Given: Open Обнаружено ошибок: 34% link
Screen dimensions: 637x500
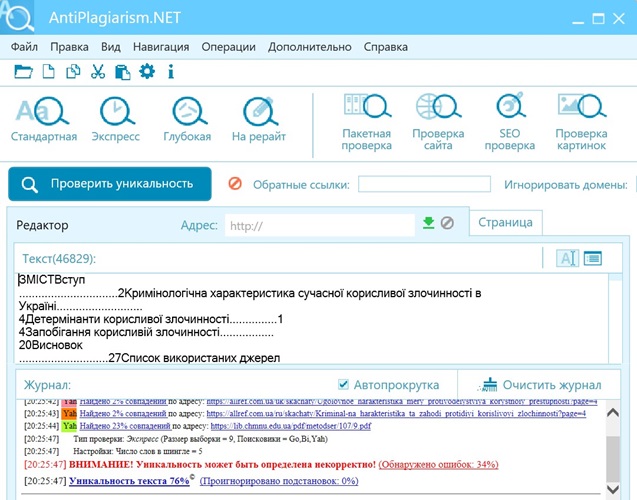Looking at the screenshot, I should [438, 464].
